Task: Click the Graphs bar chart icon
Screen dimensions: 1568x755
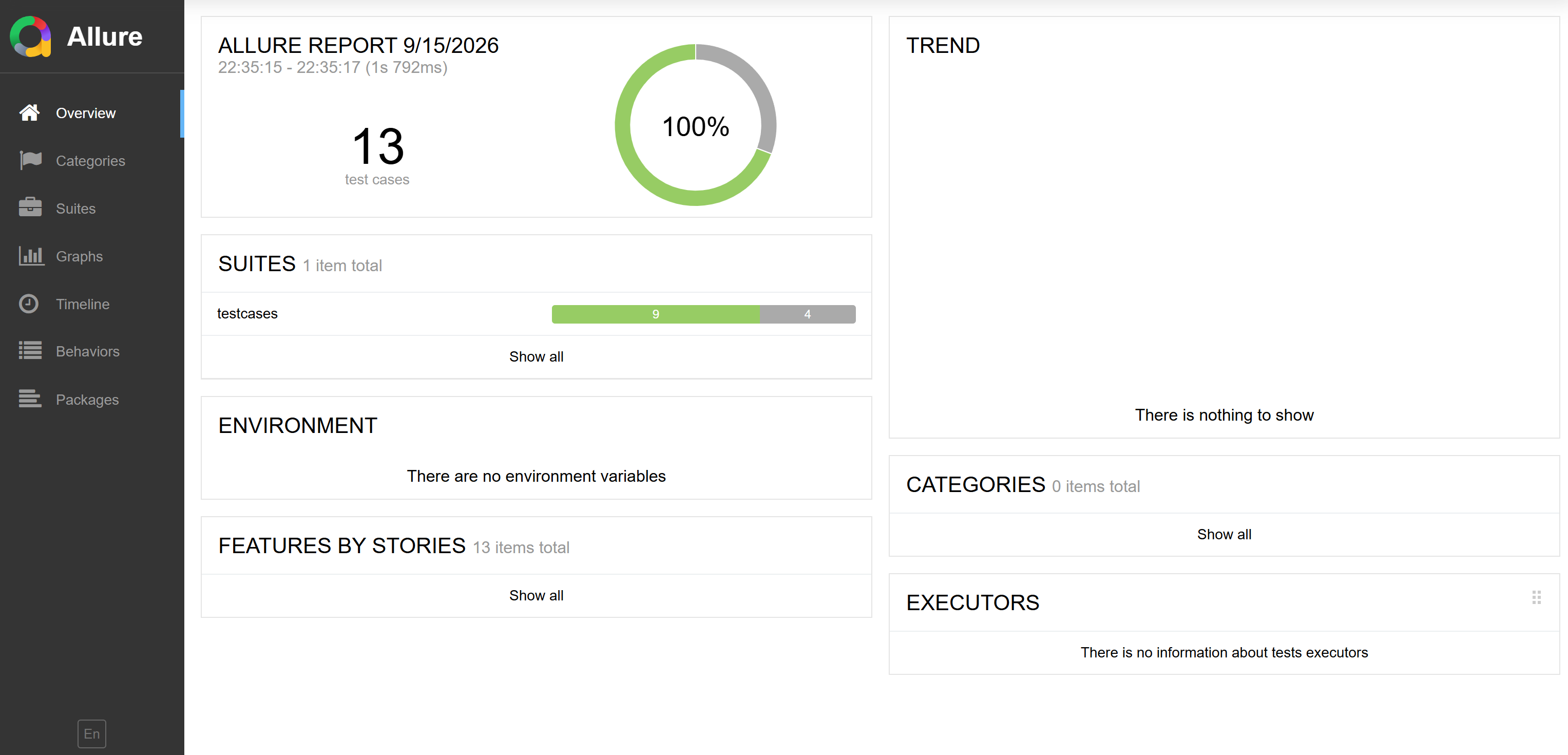Action: (31, 256)
